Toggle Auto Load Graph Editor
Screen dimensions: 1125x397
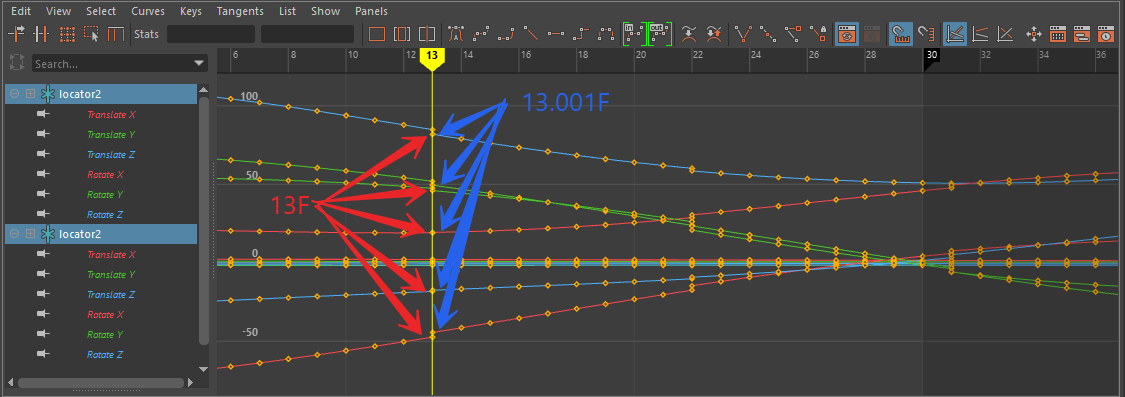coord(847,33)
